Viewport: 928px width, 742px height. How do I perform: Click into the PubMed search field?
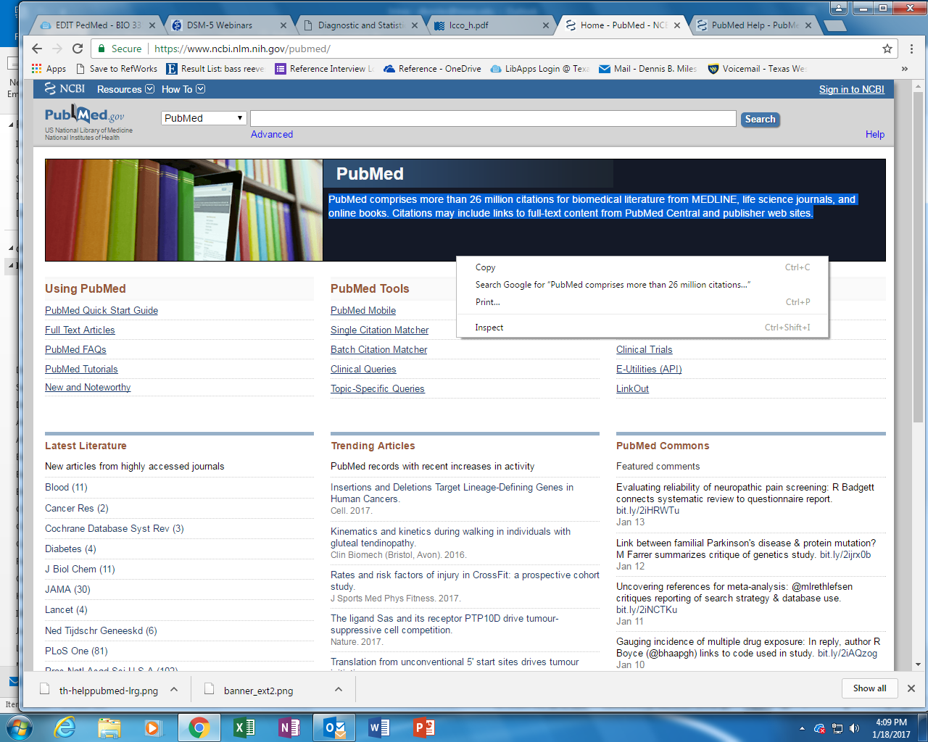493,118
